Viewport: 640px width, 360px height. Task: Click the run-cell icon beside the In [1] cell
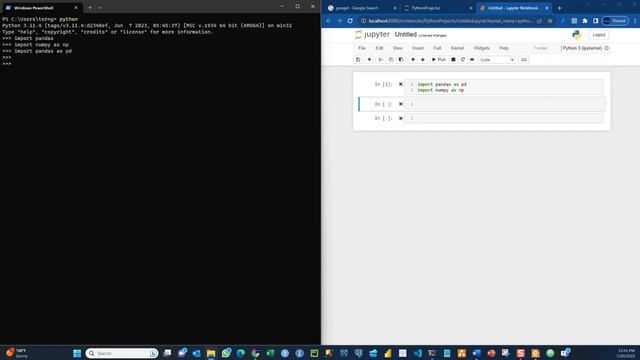click(401, 84)
